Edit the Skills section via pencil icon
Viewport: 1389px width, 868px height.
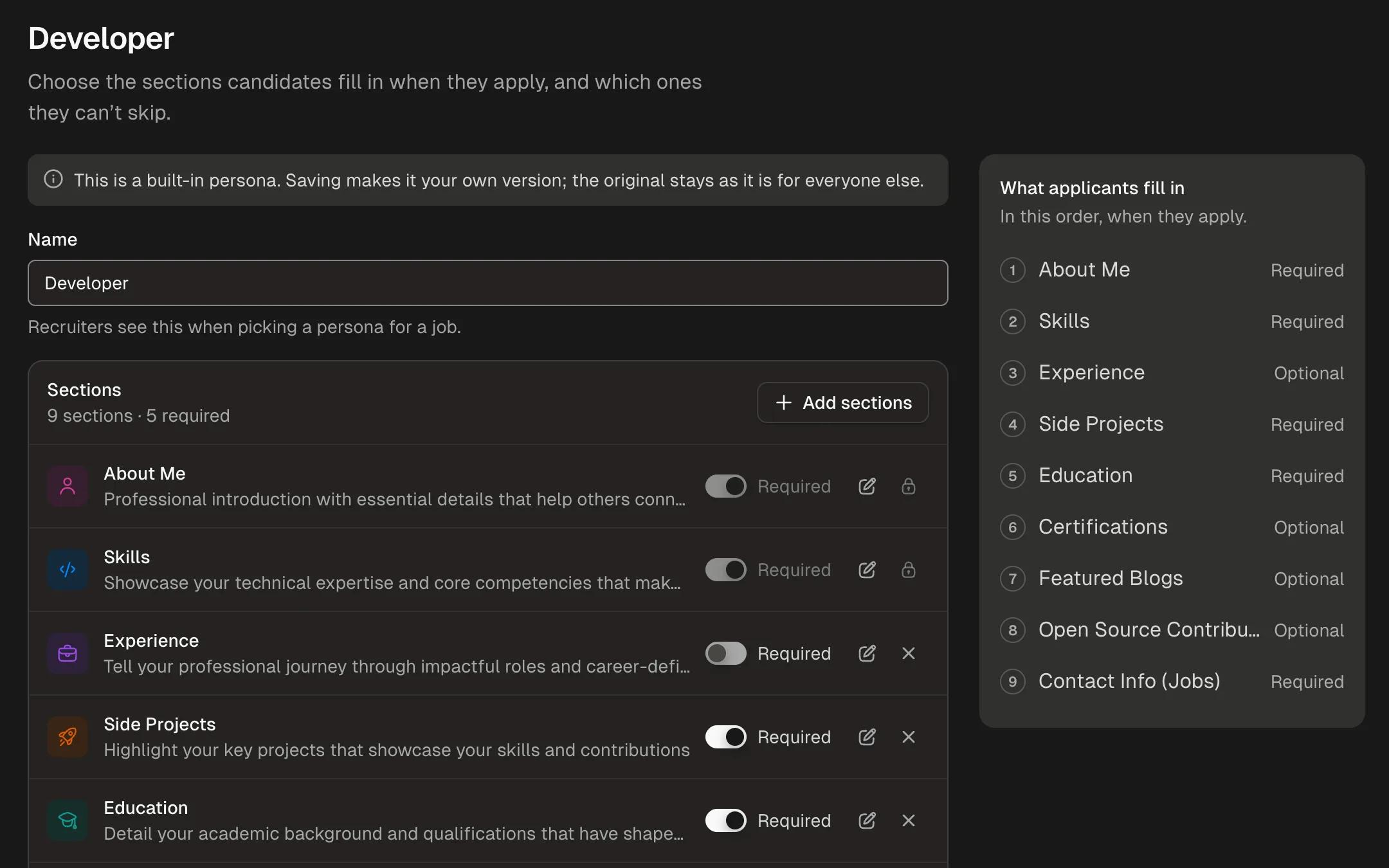click(x=867, y=570)
